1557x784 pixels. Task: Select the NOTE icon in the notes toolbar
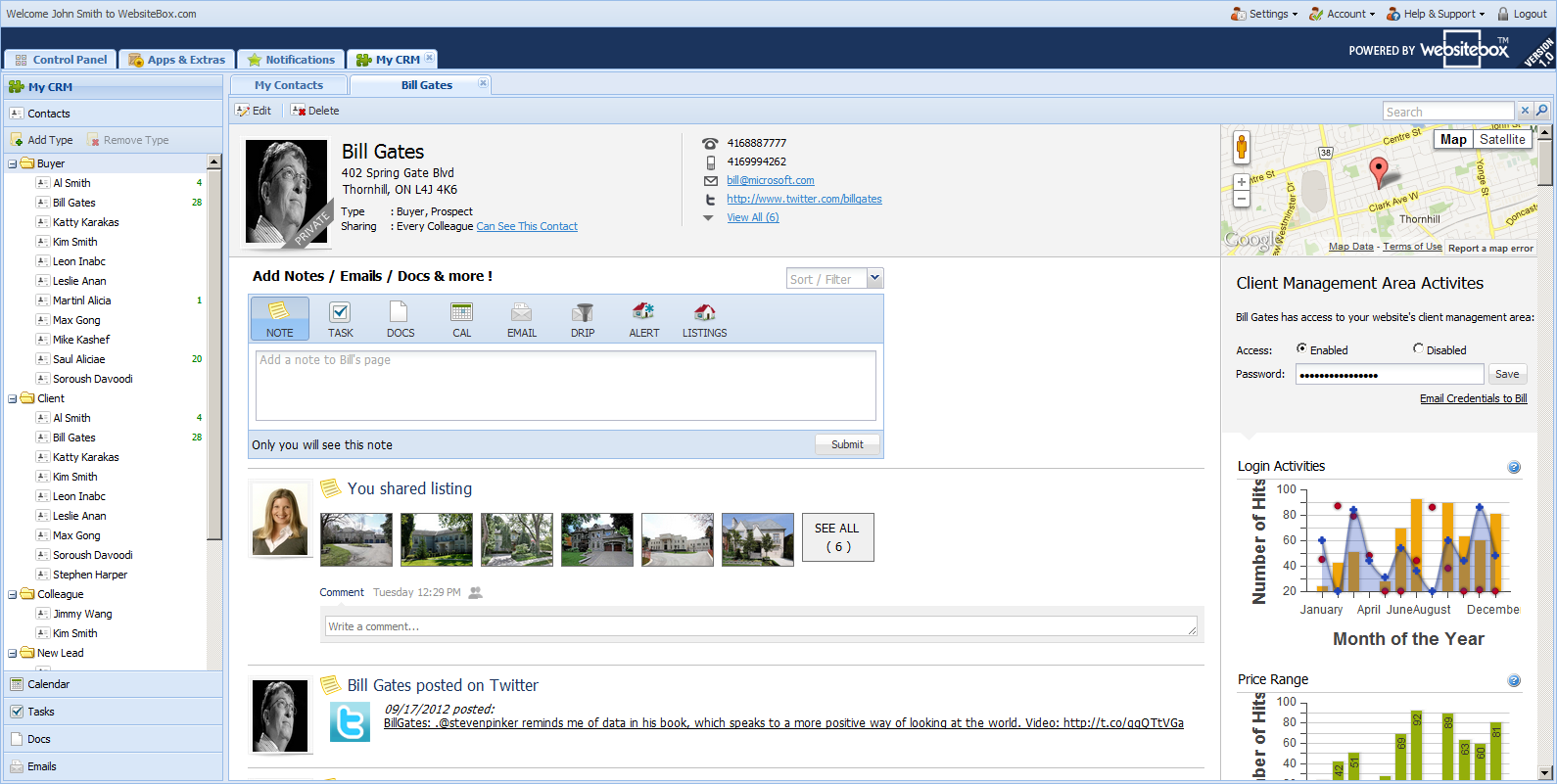(279, 319)
